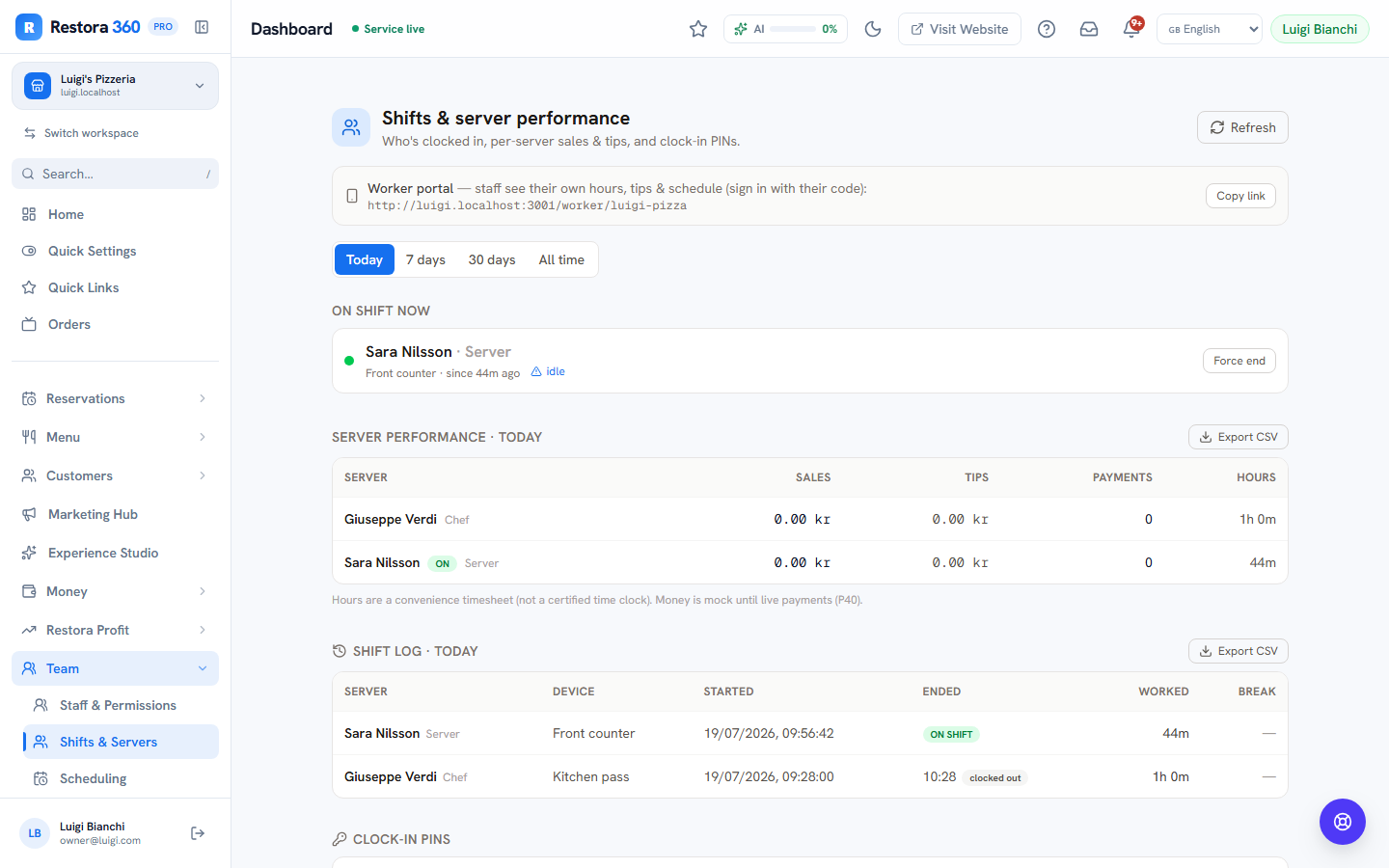Copy the worker portal link

(x=1240, y=196)
